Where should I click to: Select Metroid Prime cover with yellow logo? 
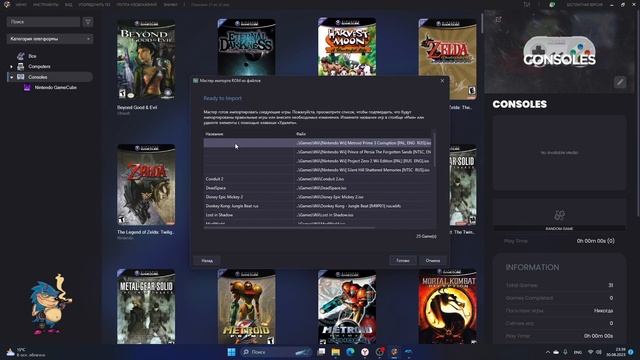click(247, 306)
